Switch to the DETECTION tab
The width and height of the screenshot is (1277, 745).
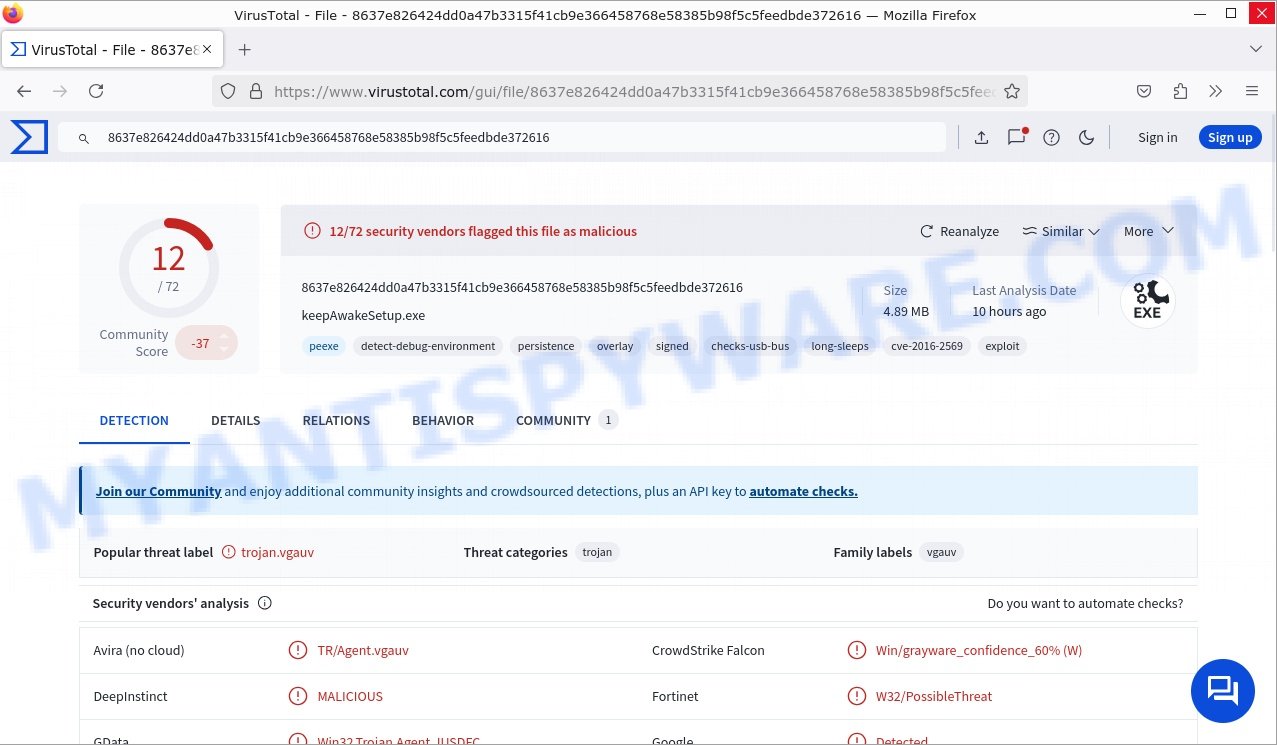tap(134, 420)
